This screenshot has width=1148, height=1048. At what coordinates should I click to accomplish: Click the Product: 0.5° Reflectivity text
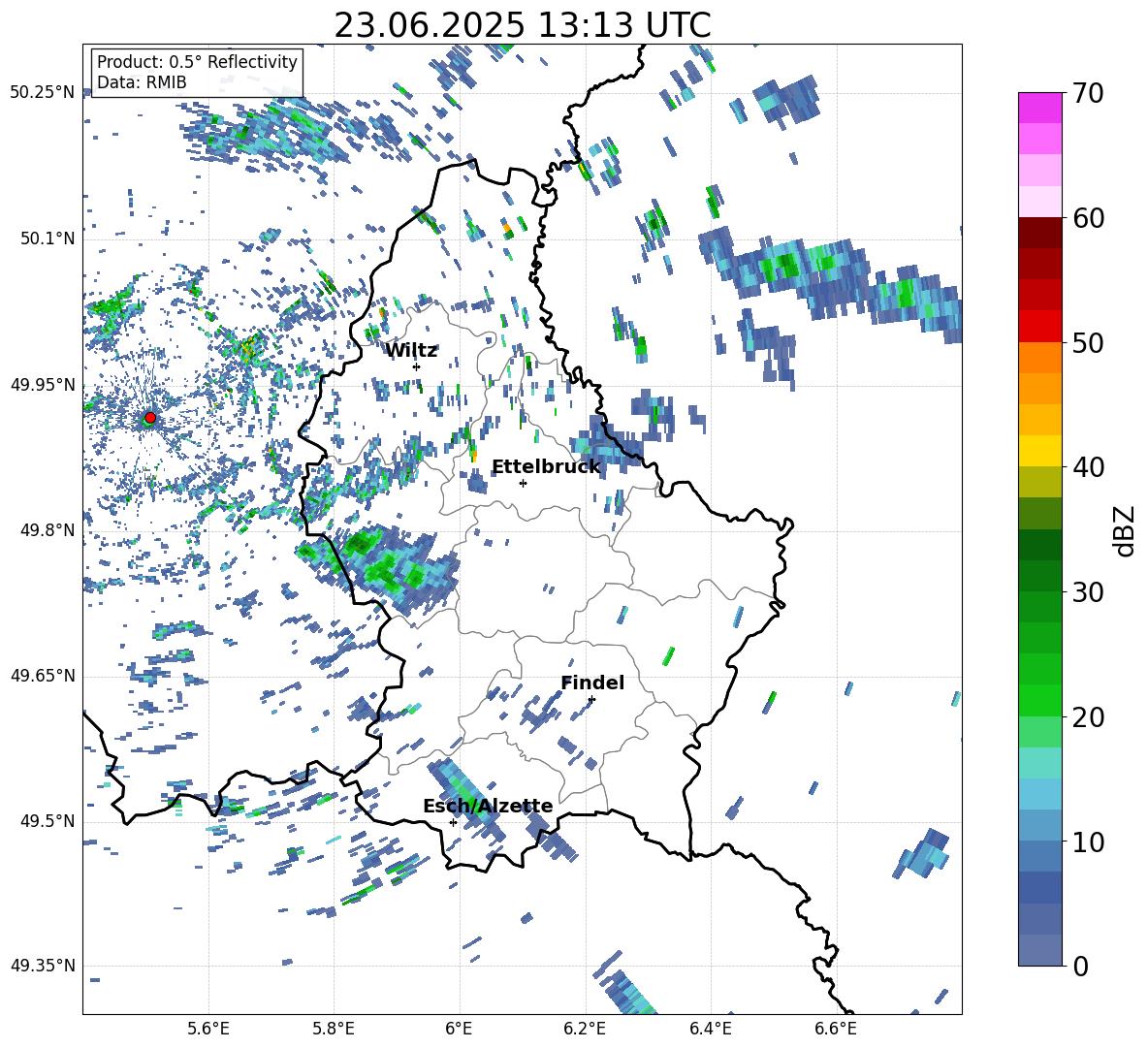coord(197,62)
